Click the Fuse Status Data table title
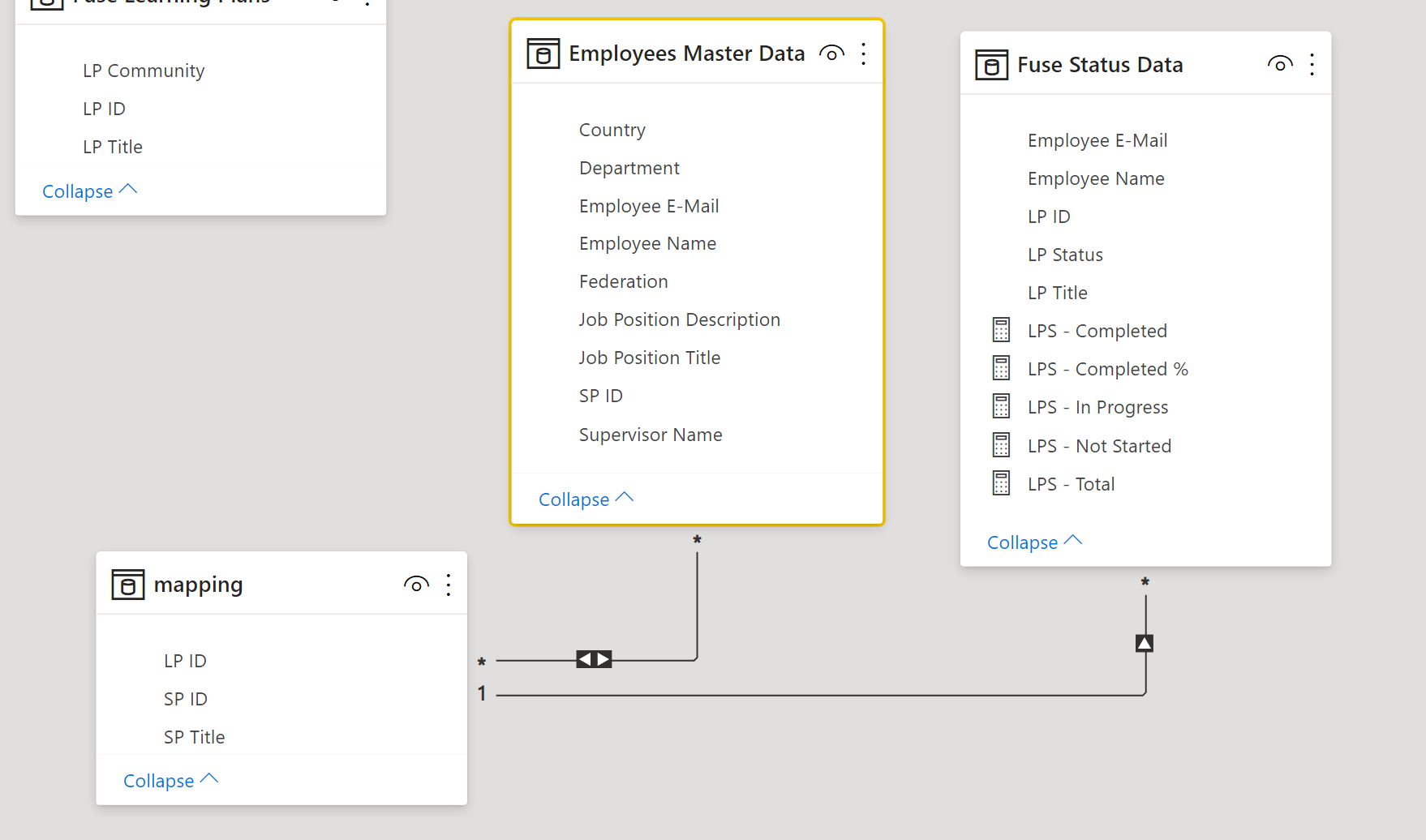This screenshot has height=840, width=1426. [x=1100, y=65]
